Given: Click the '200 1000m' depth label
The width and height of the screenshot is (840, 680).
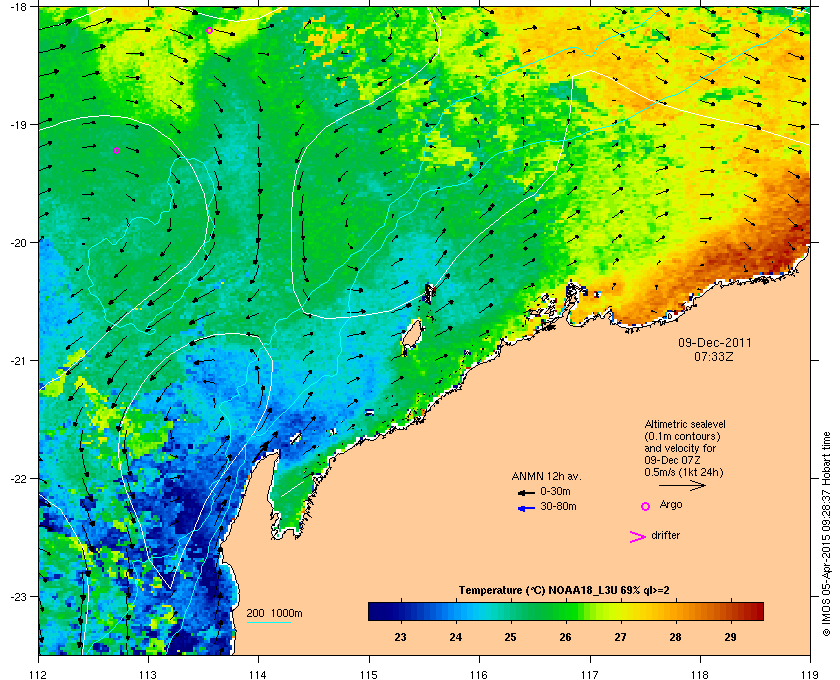Looking at the screenshot, I should click(274, 613).
